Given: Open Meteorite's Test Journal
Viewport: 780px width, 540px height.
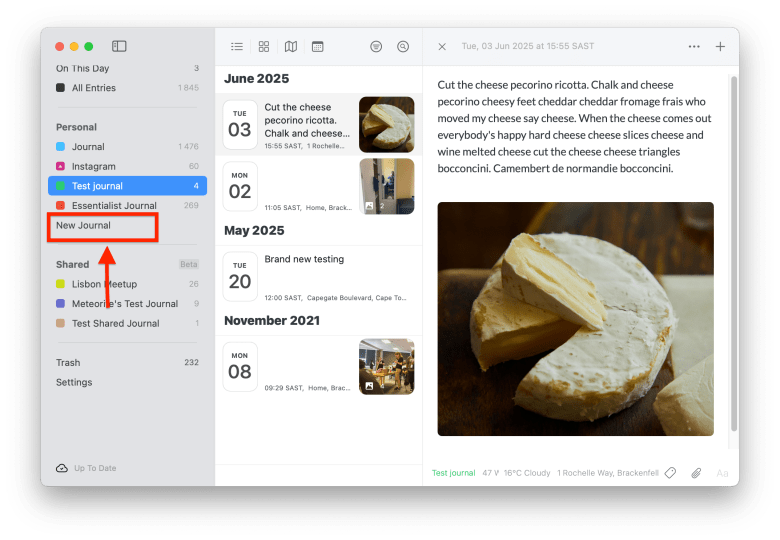Looking at the screenshot, I should (127, 303).
